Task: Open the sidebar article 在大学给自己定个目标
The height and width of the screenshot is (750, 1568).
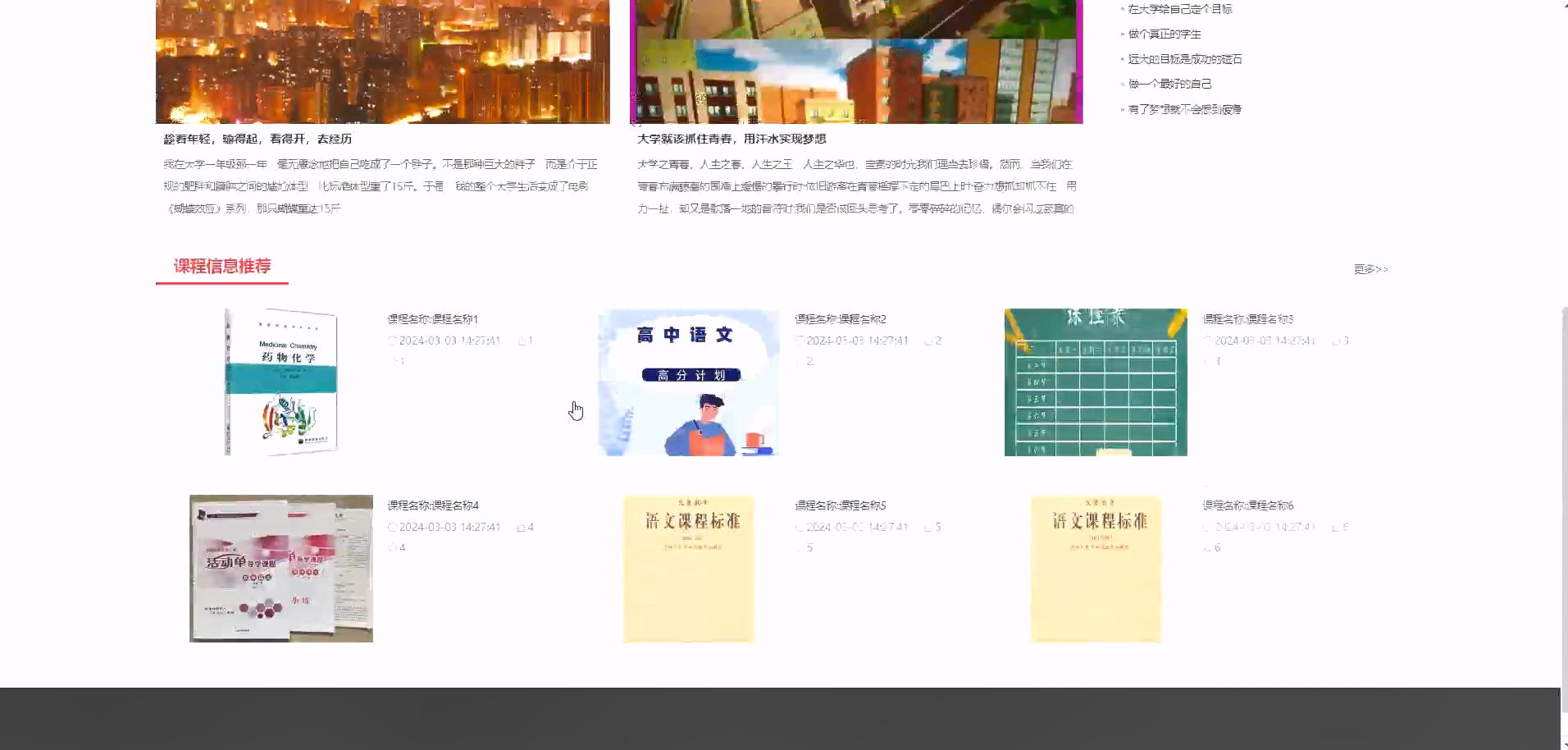Action: click(x=1178, y=9)
